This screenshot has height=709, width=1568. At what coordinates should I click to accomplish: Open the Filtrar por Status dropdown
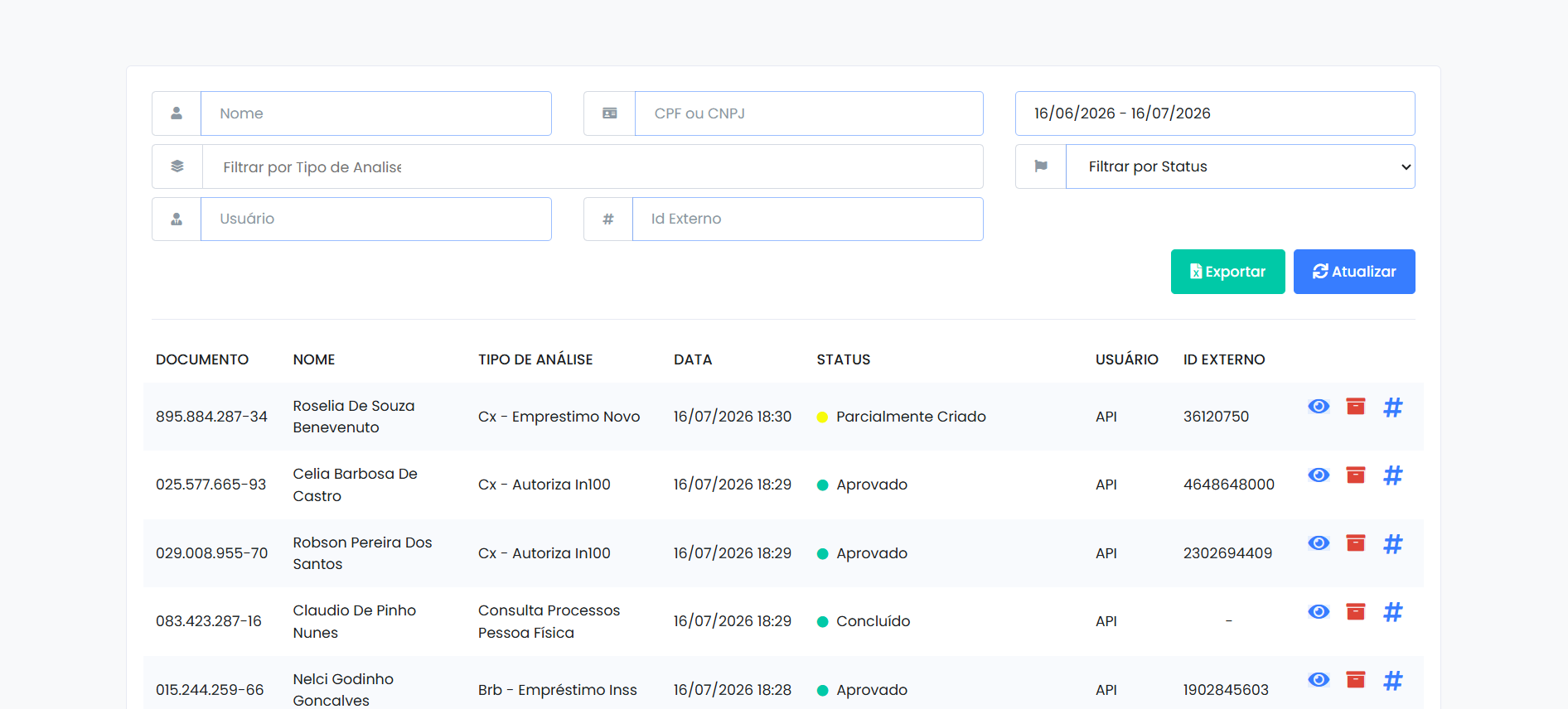[1240, 166]
